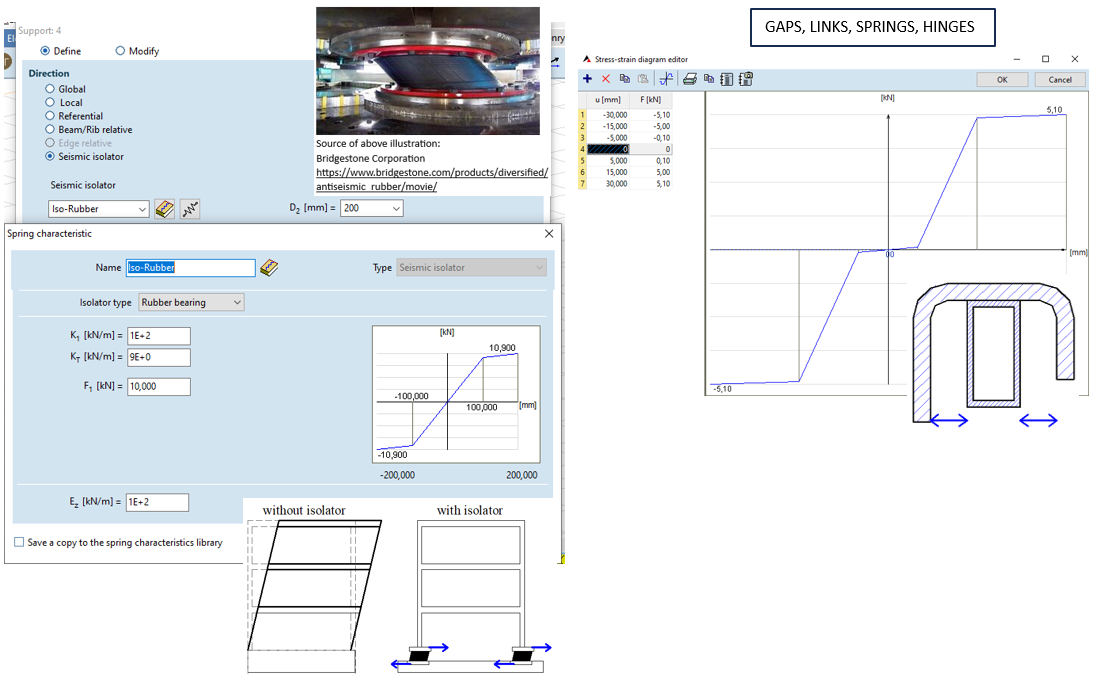Copy the diagram data
The width and height of the screenshot is (1097, 680).
point(622,78)
